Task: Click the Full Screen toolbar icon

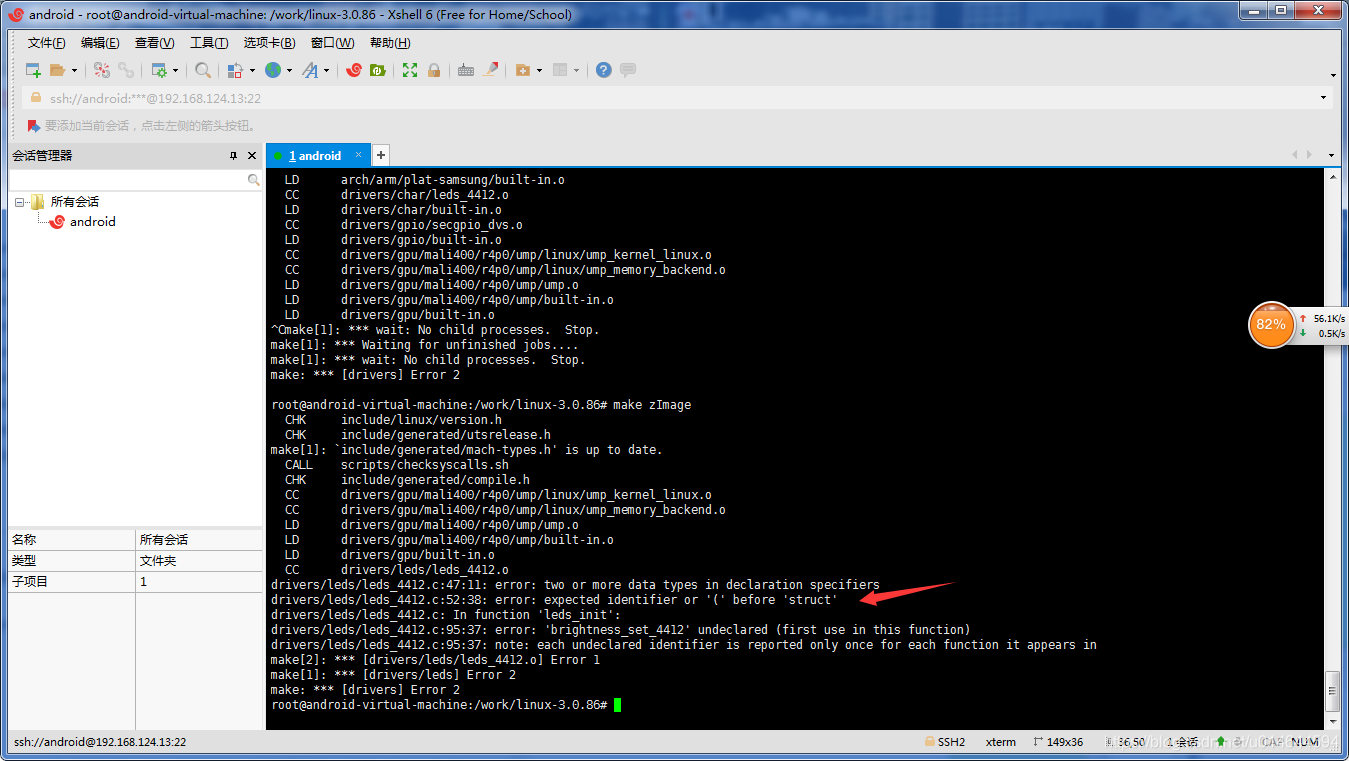Action: (410, 70)
